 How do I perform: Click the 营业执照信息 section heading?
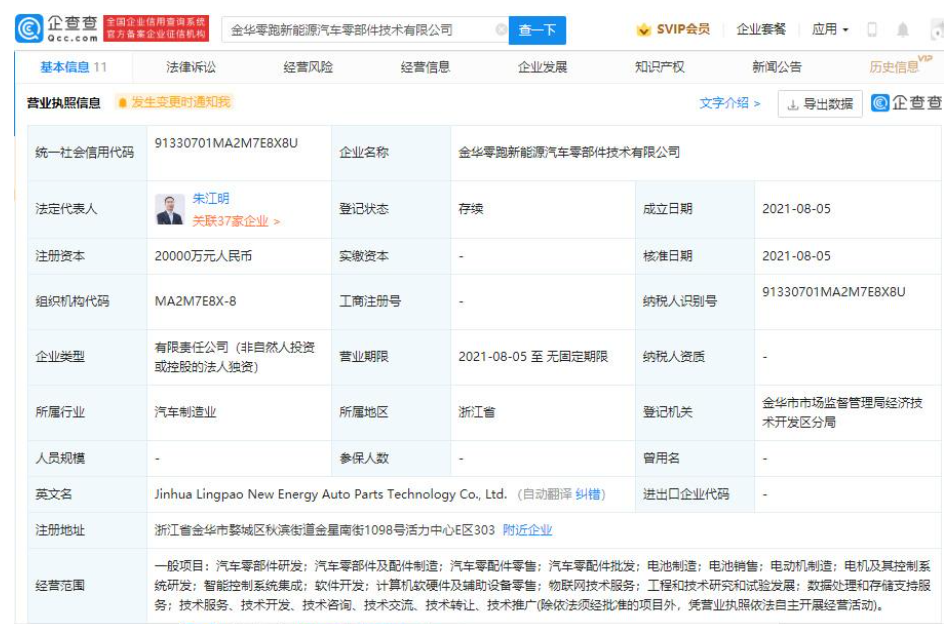click(63, 103)
